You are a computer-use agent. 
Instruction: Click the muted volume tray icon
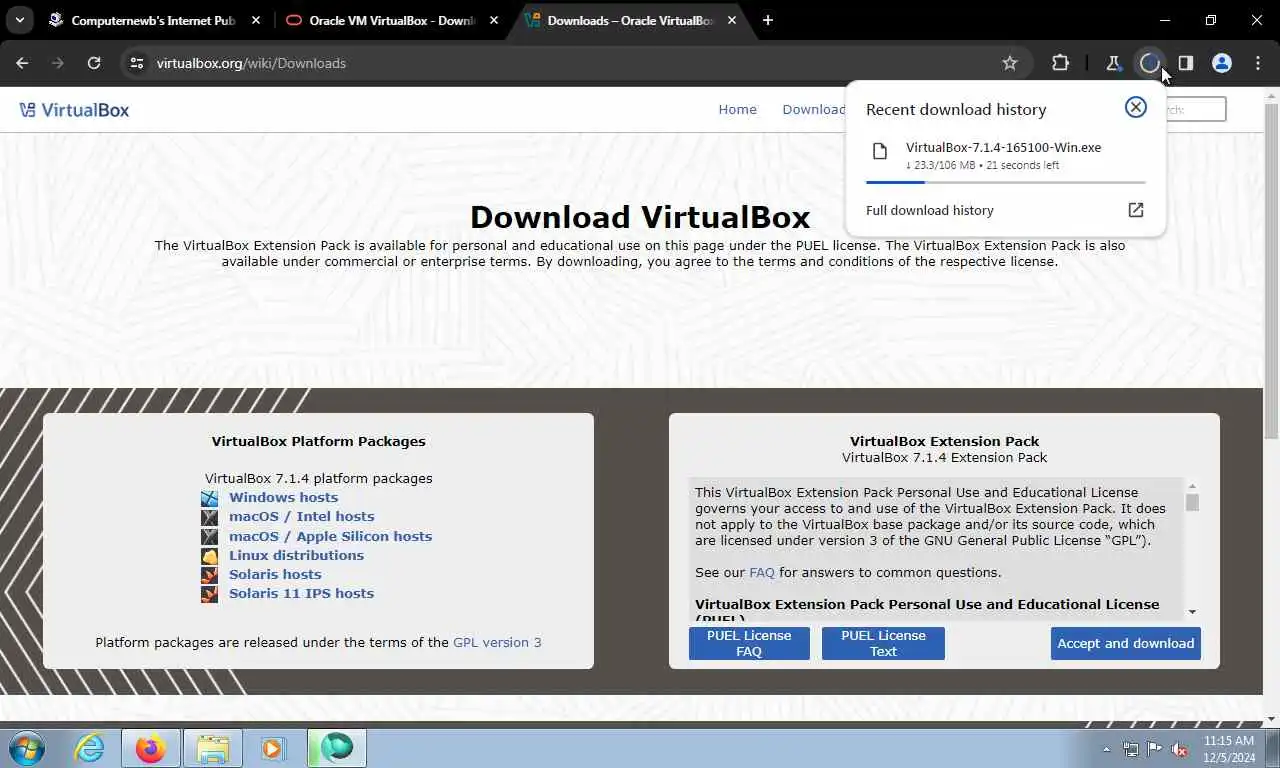[x=1179, y=749]
